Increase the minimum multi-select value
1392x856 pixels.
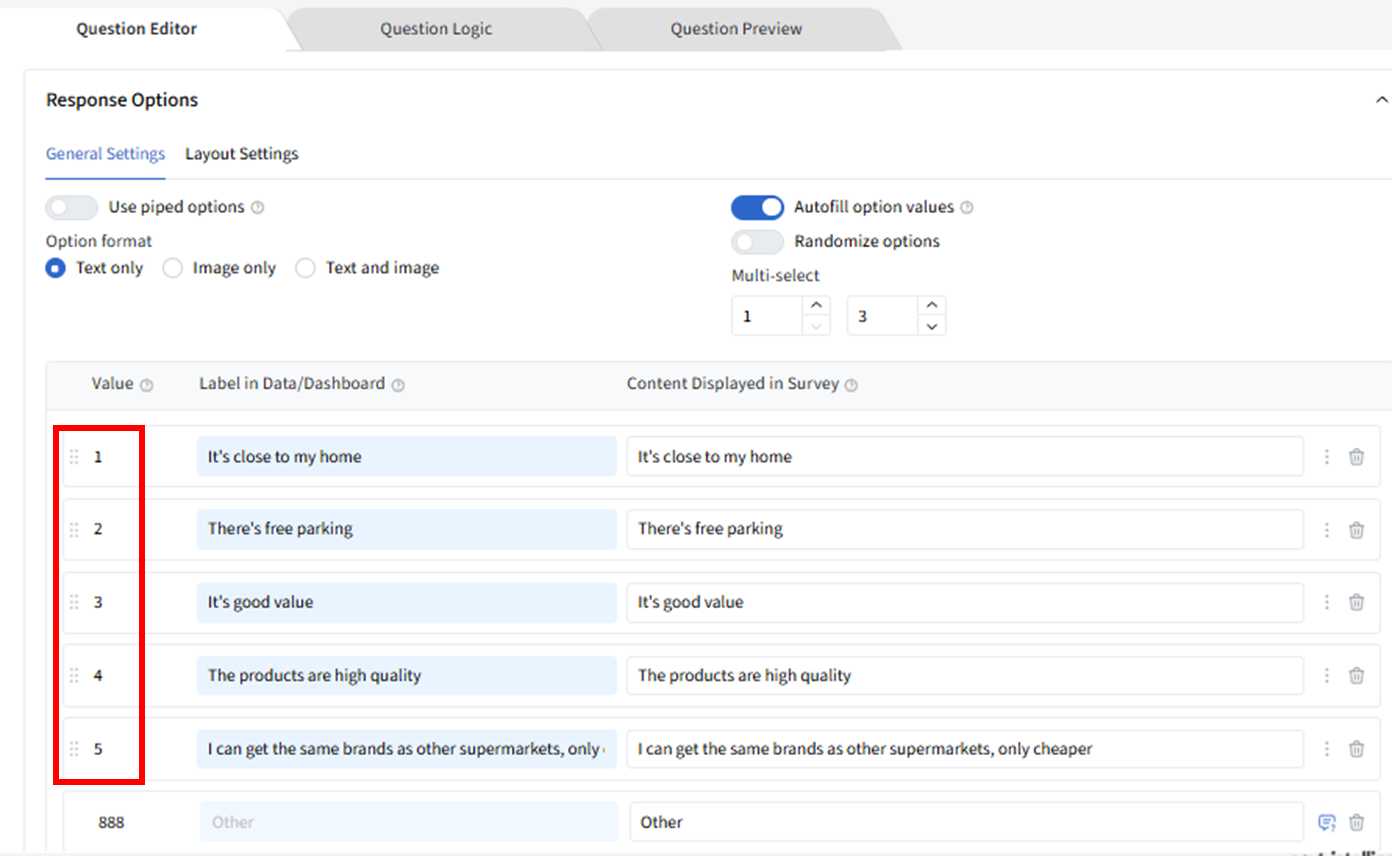click(x=816, y=306)
